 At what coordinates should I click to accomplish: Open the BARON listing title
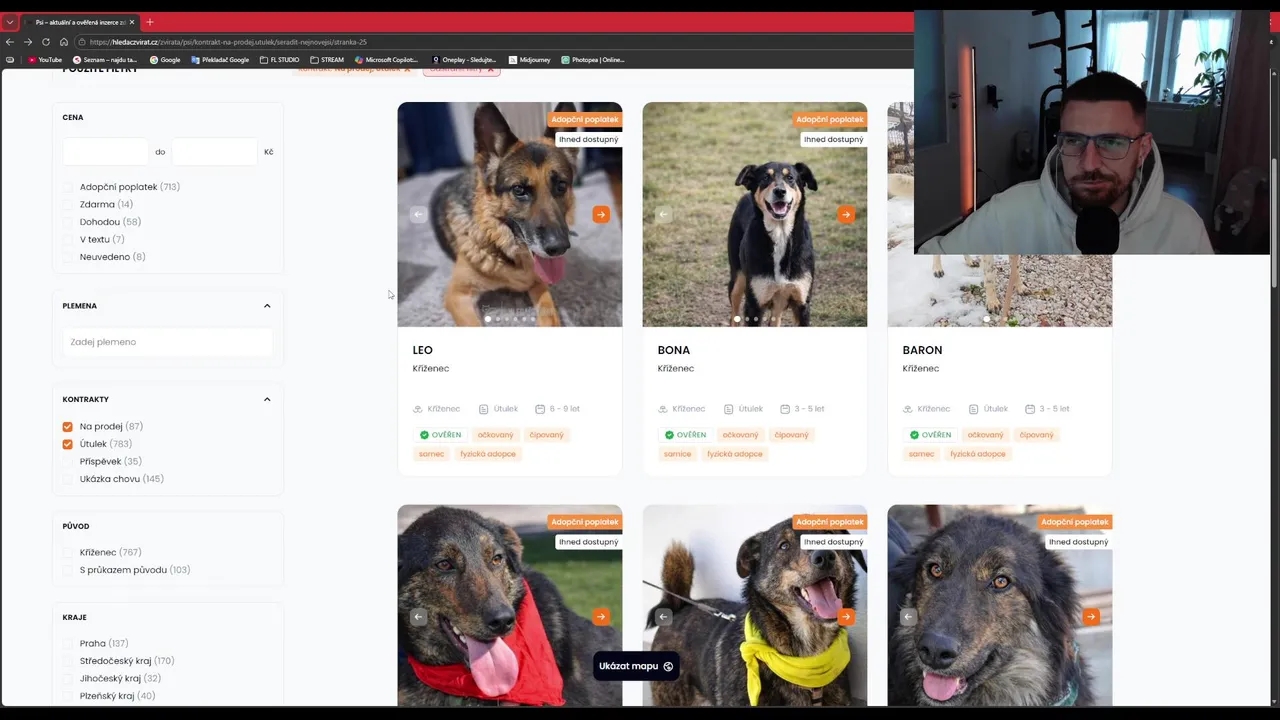[x=922, y=350]
